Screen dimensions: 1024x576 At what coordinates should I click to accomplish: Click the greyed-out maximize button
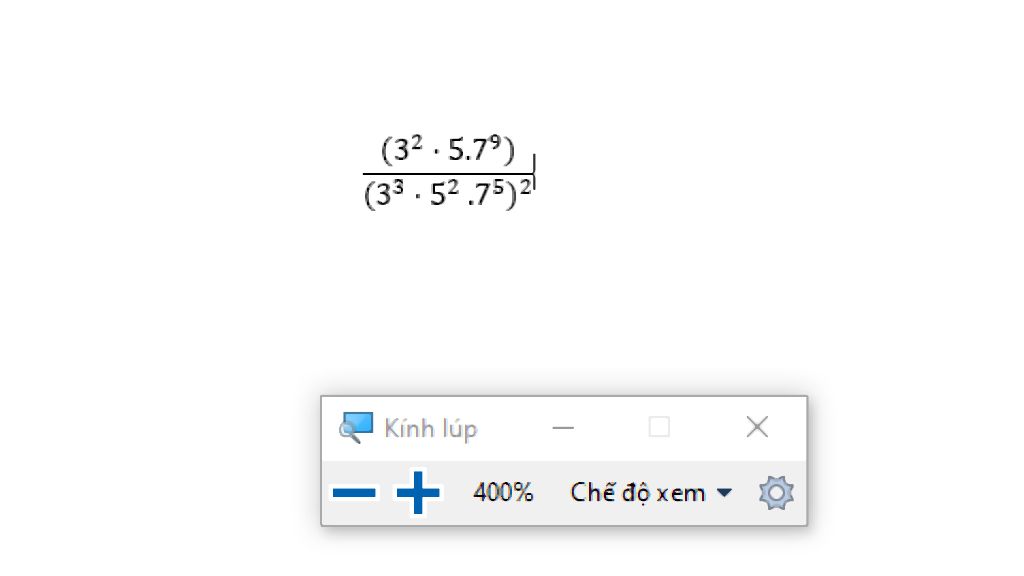pyautogui.click(x=659, y=427)
